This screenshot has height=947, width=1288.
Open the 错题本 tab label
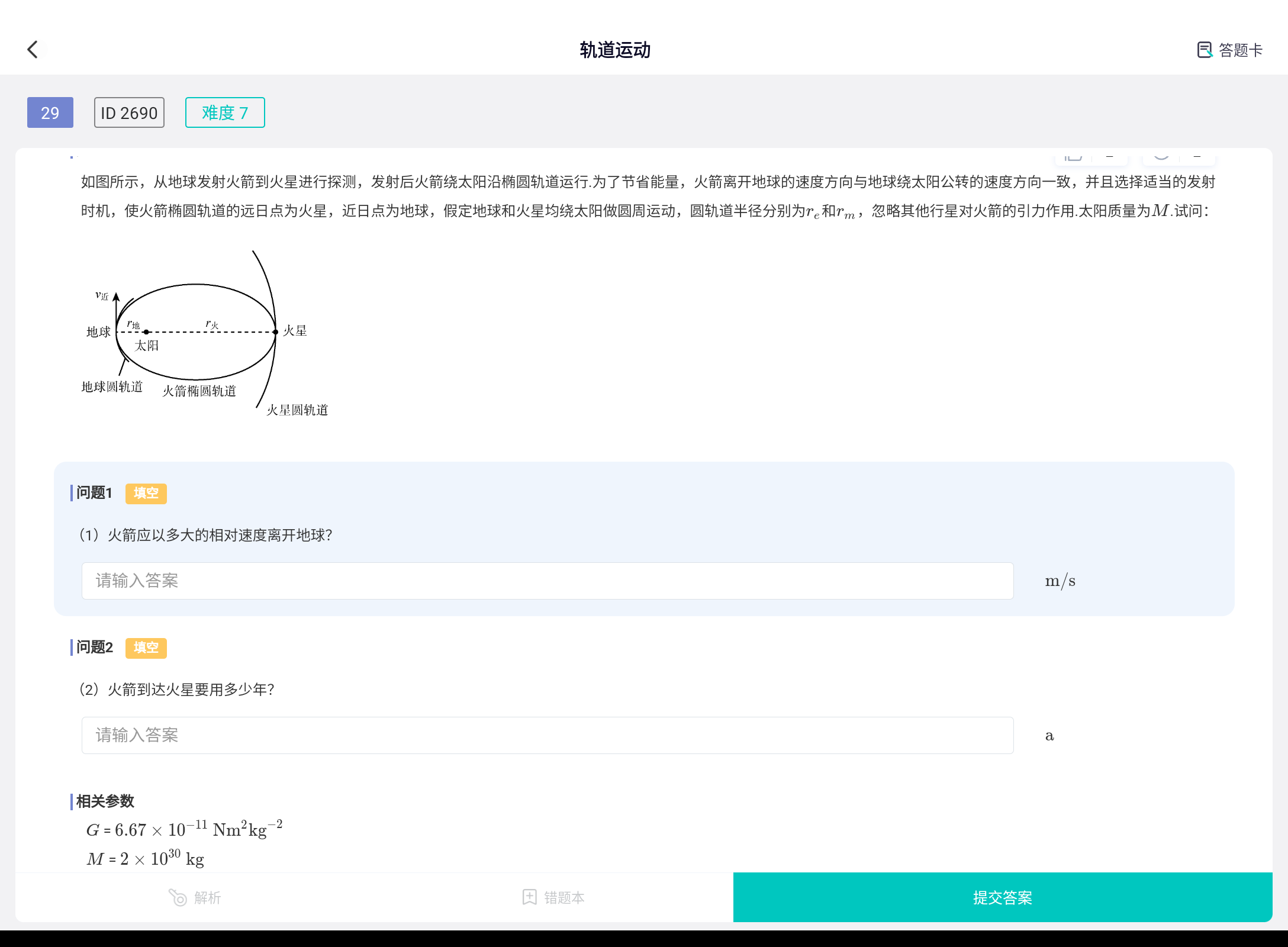[x=564, y=898]
